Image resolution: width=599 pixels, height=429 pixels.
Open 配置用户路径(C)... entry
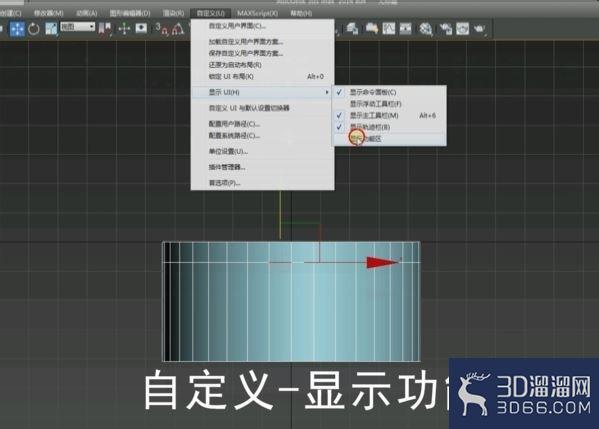pos(262,124)
